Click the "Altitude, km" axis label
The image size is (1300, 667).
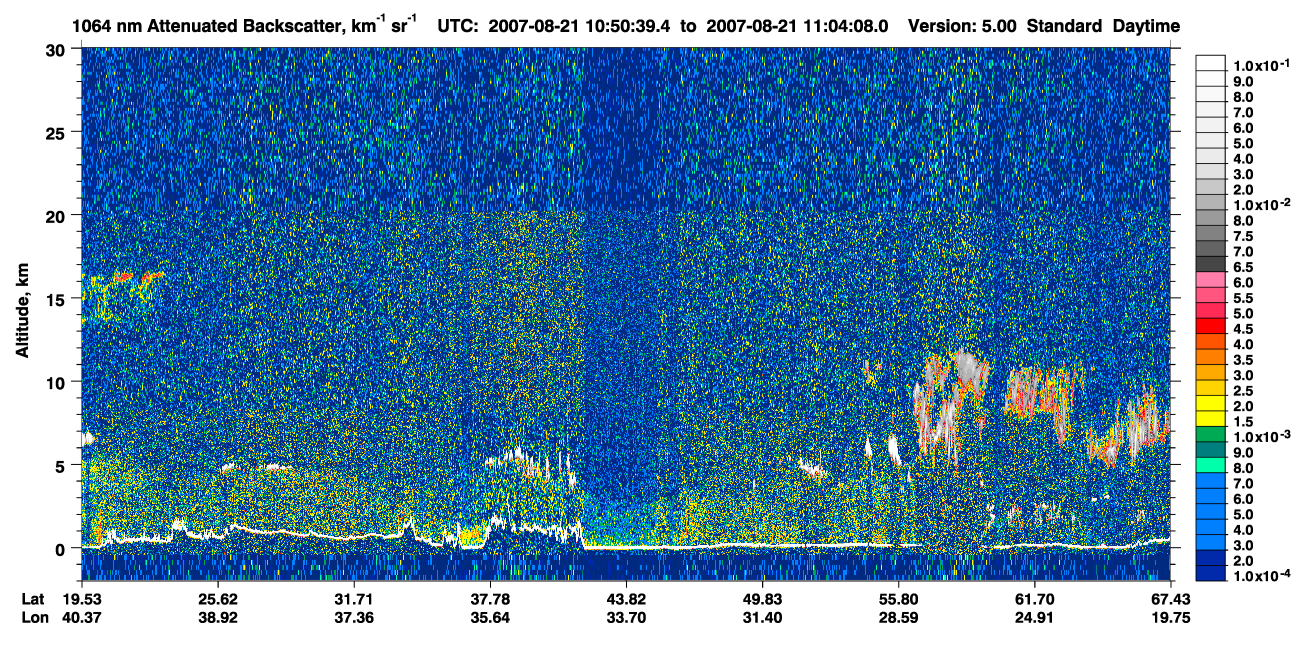click(x=22, y=312)
